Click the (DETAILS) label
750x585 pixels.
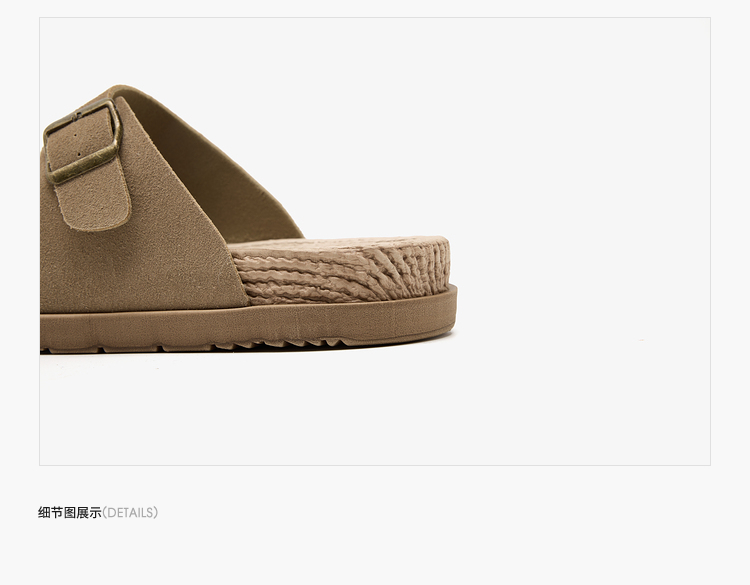click(x=130, y=513)
